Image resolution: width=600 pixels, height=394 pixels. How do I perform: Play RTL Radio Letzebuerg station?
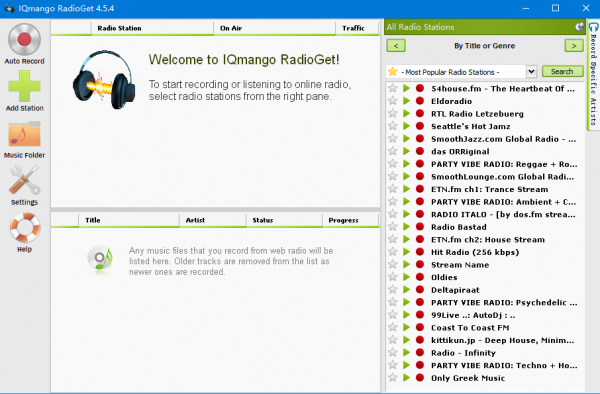[x=406, y=114]
